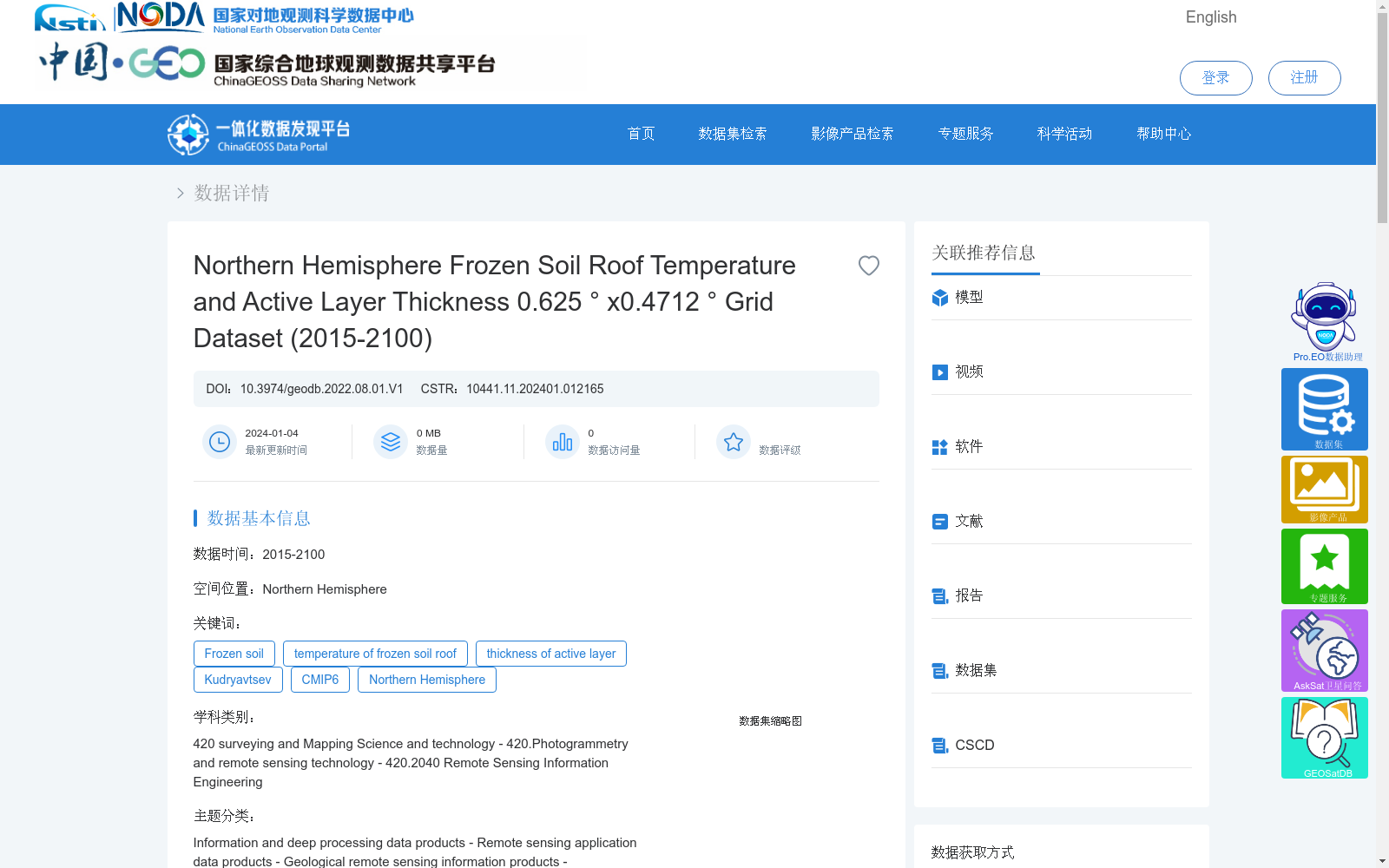Click the NODA National Earth Observation logo

(266, 17)
